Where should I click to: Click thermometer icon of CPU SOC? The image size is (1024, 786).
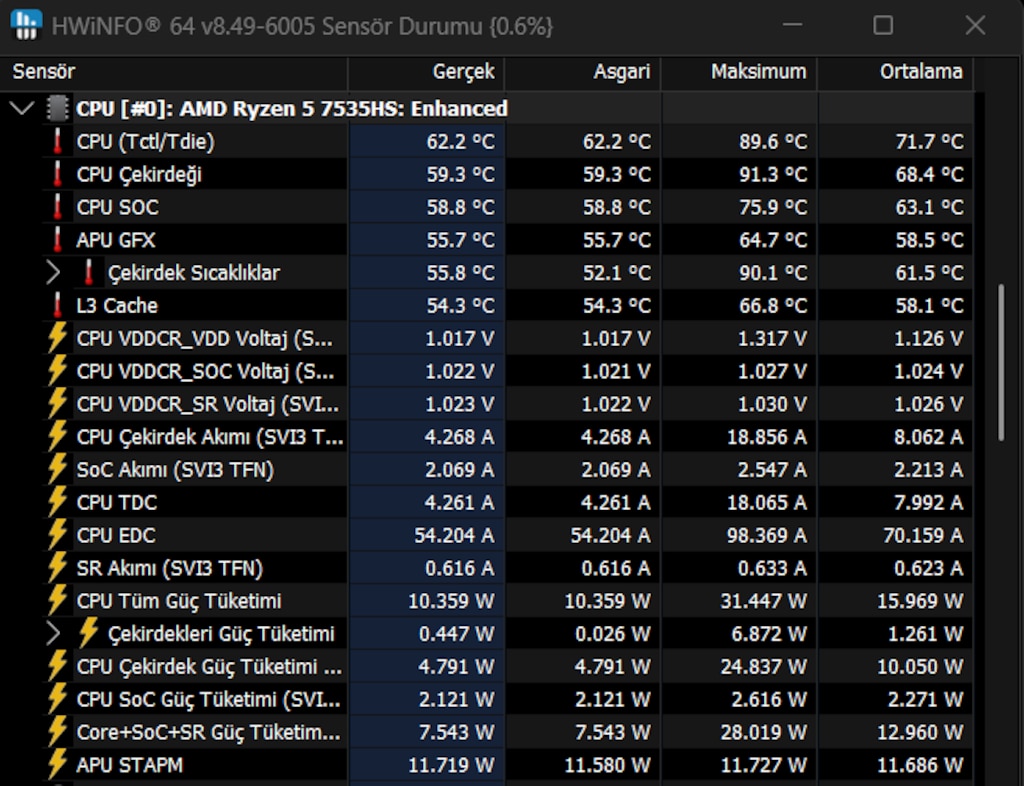tap(57, 207)
